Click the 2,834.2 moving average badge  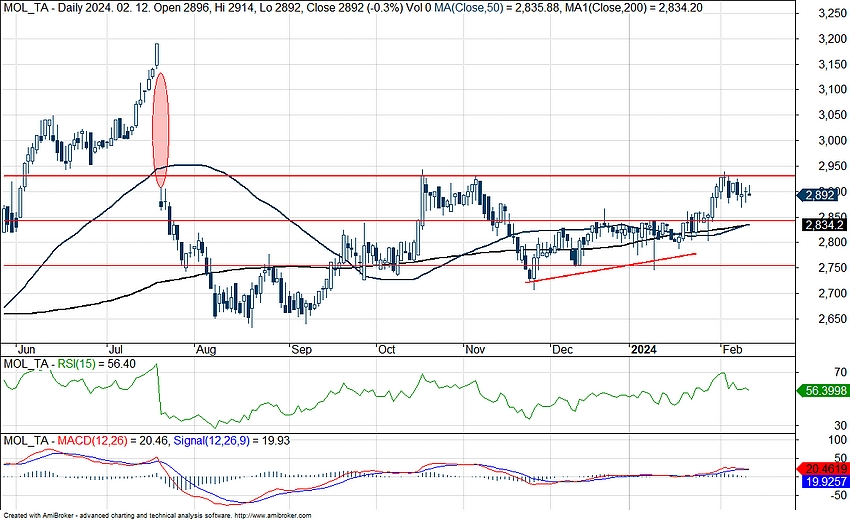tap(826, 226)
